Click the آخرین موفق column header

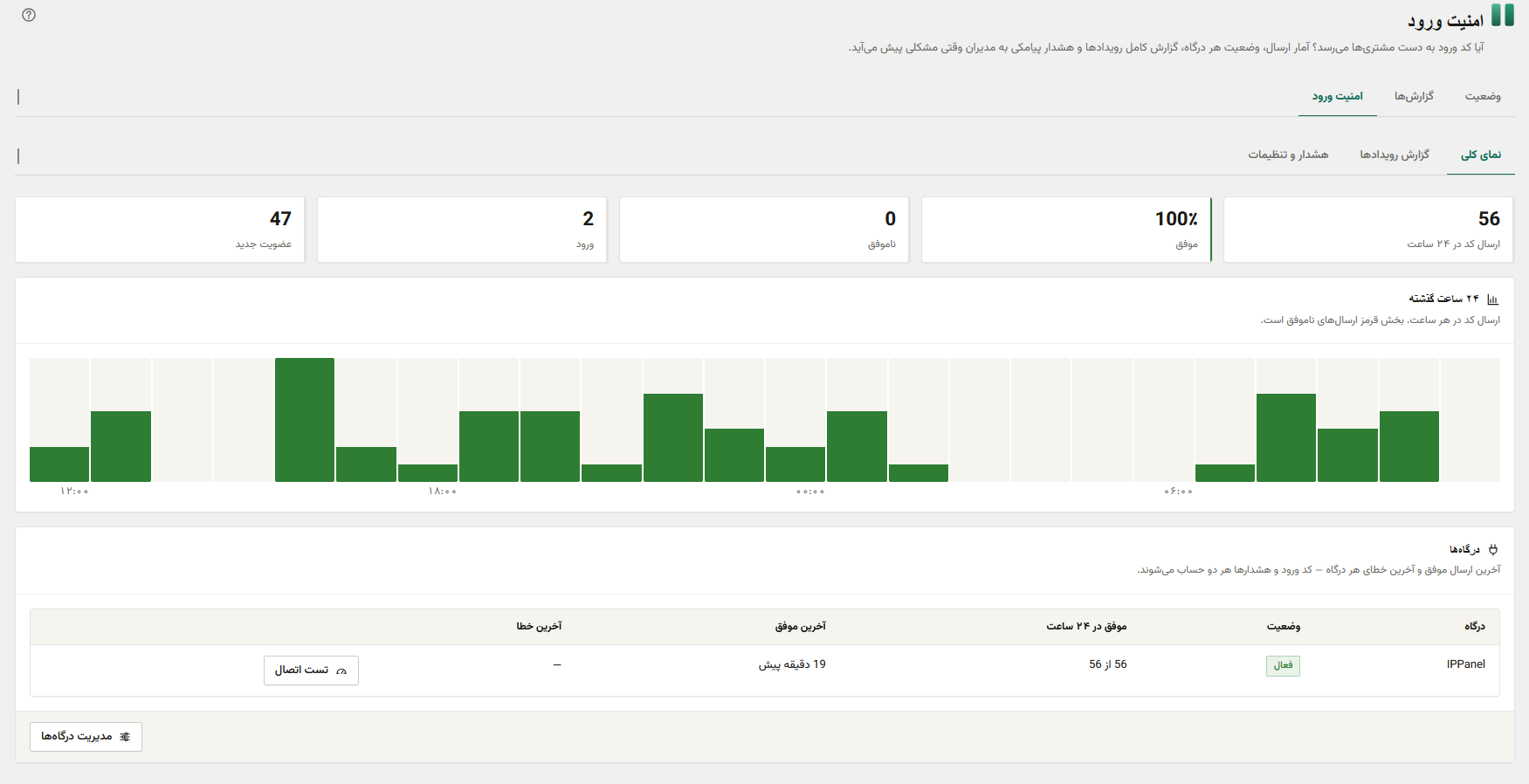[x=801, y=627]
